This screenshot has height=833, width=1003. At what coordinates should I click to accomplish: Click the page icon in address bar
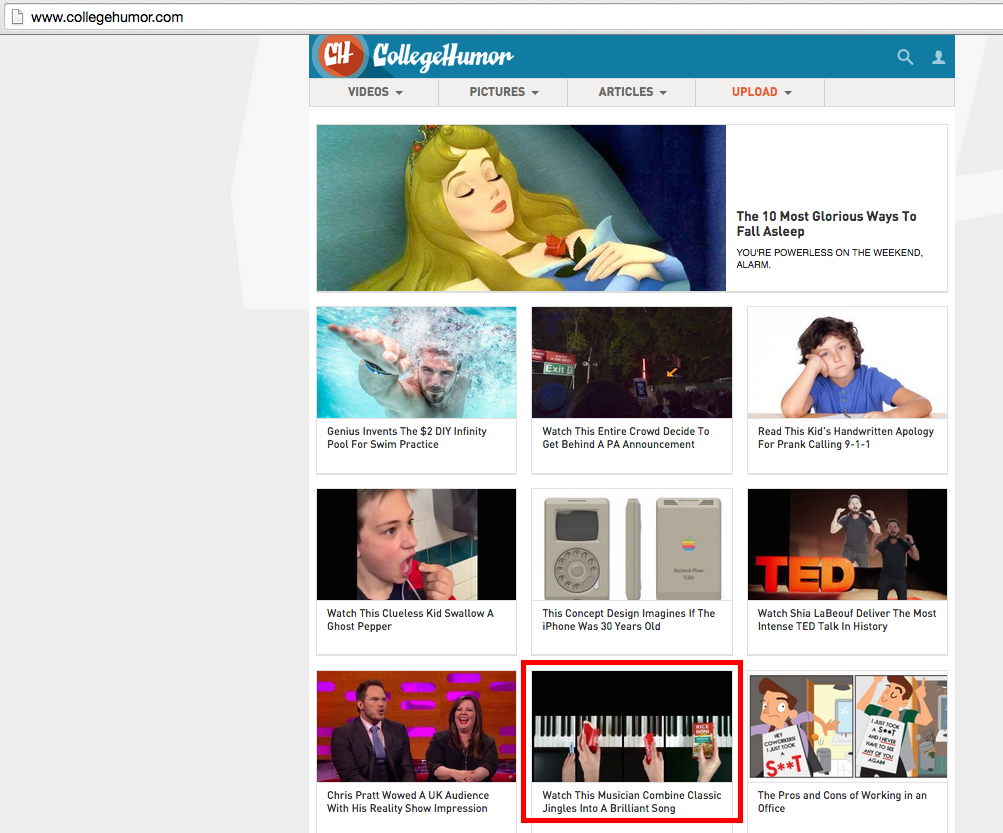pos(17,17)
